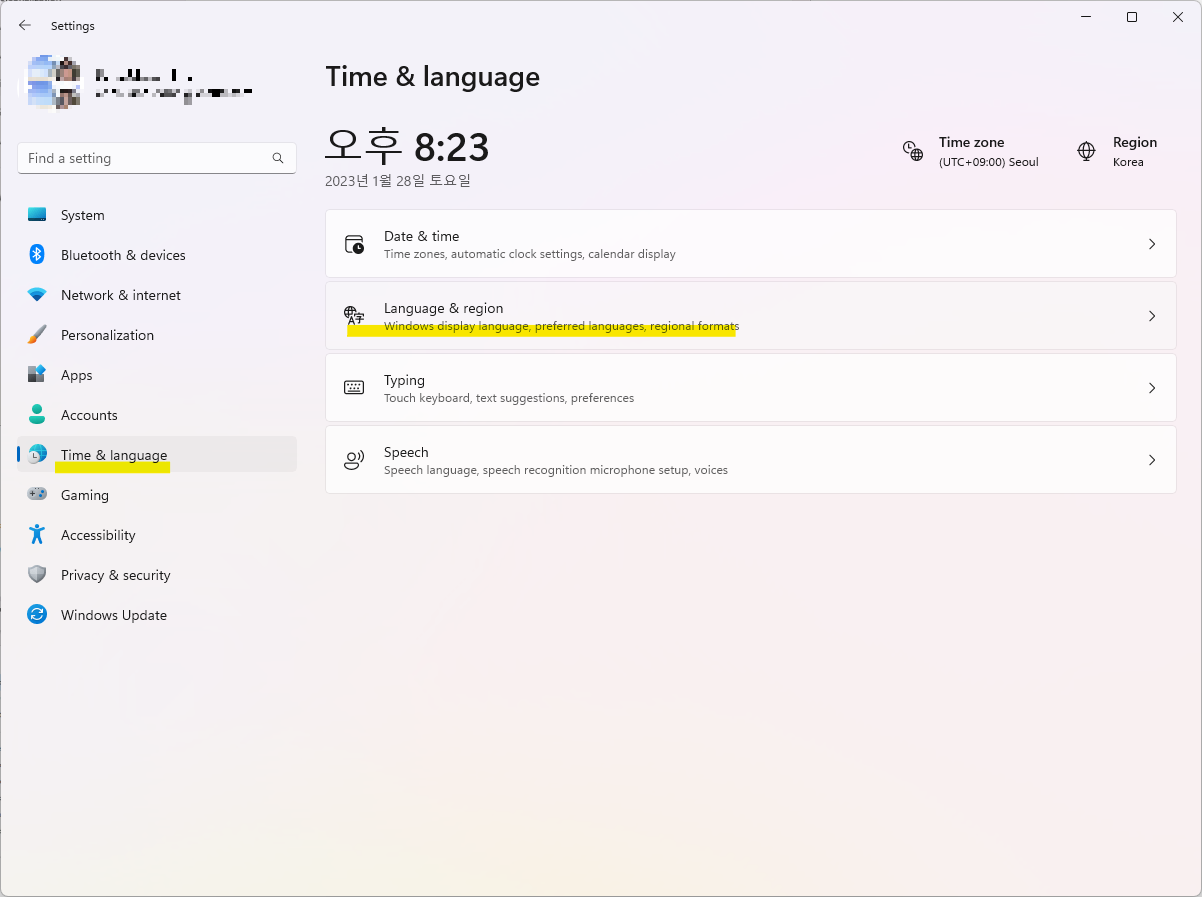Click the back arrow in the title bar

25,26
